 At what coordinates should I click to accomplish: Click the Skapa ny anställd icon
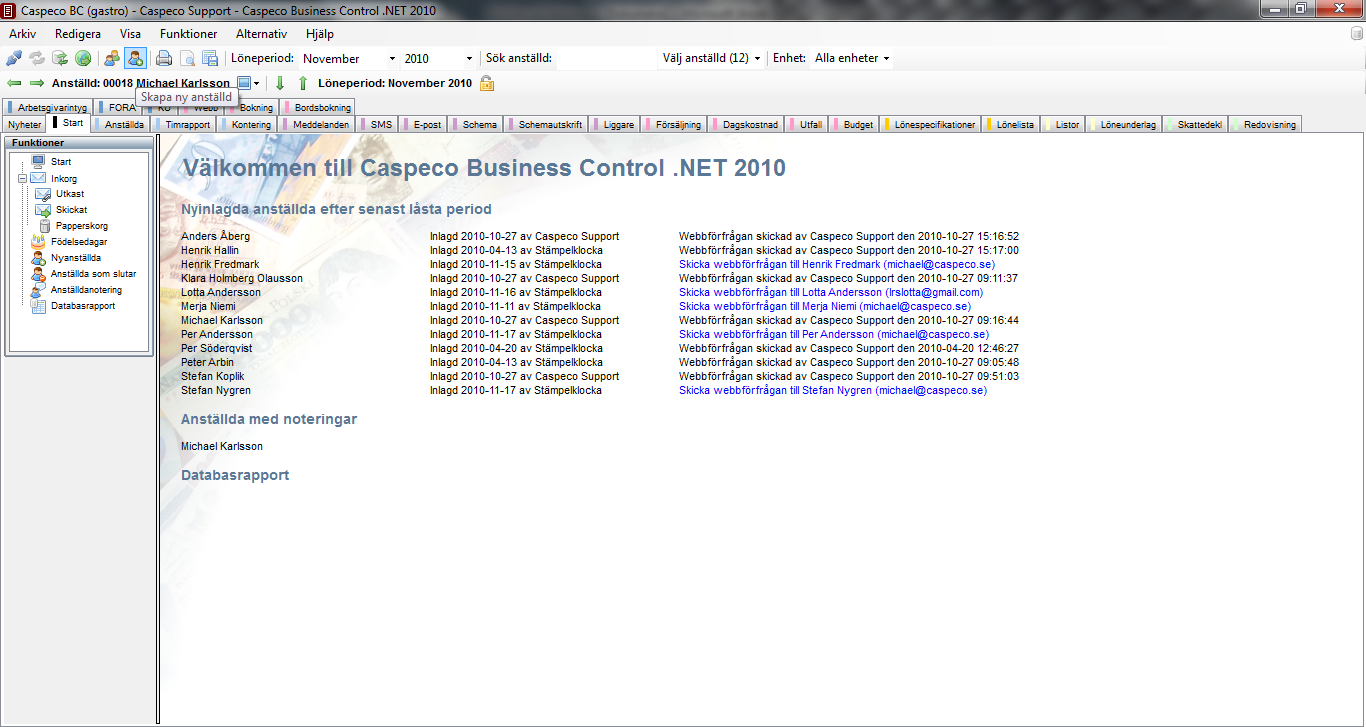point(135,58)
